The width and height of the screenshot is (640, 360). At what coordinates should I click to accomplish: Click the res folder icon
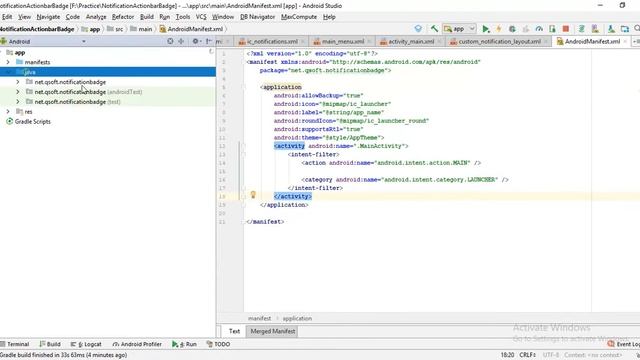point(19,111)
